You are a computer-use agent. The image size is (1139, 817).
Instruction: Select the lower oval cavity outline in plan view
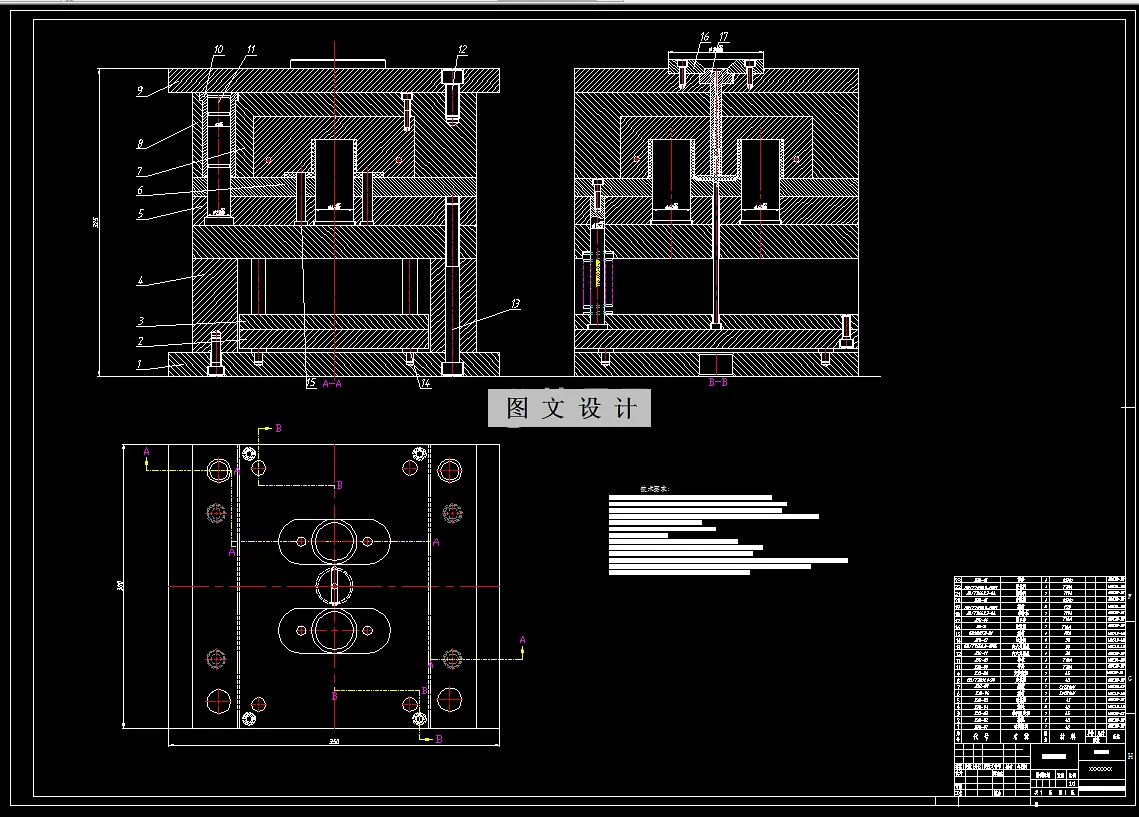point(334,631)
